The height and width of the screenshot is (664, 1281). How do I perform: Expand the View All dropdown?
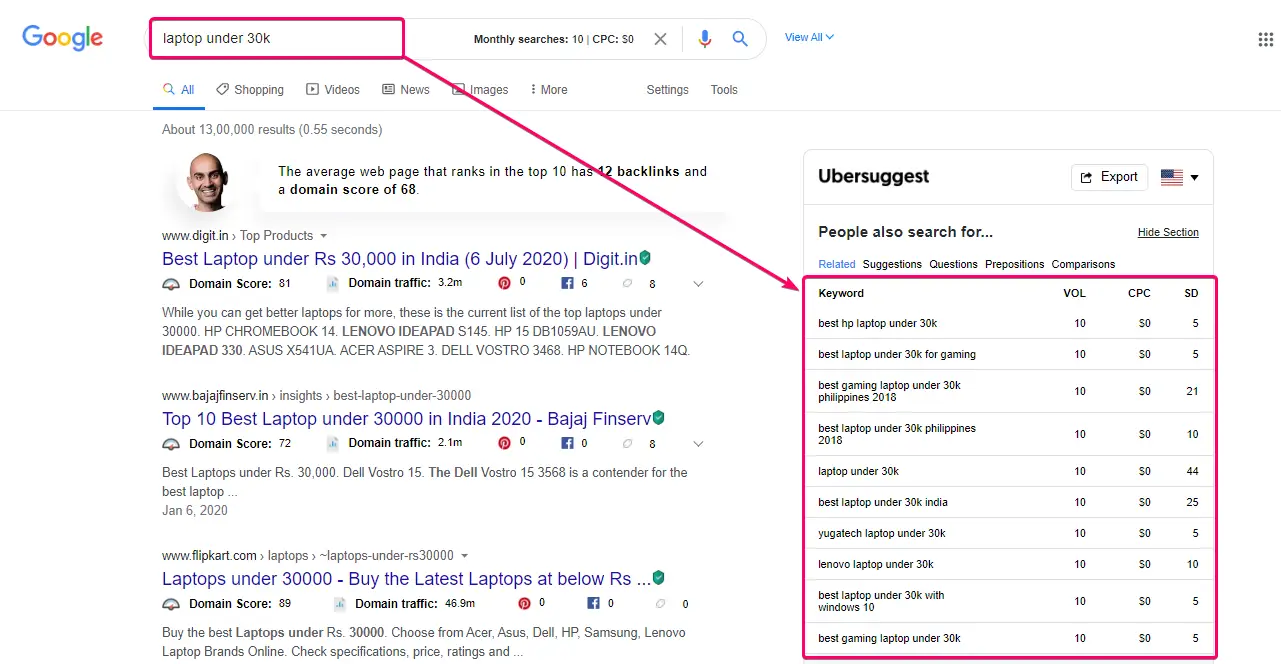coord(809,37)
